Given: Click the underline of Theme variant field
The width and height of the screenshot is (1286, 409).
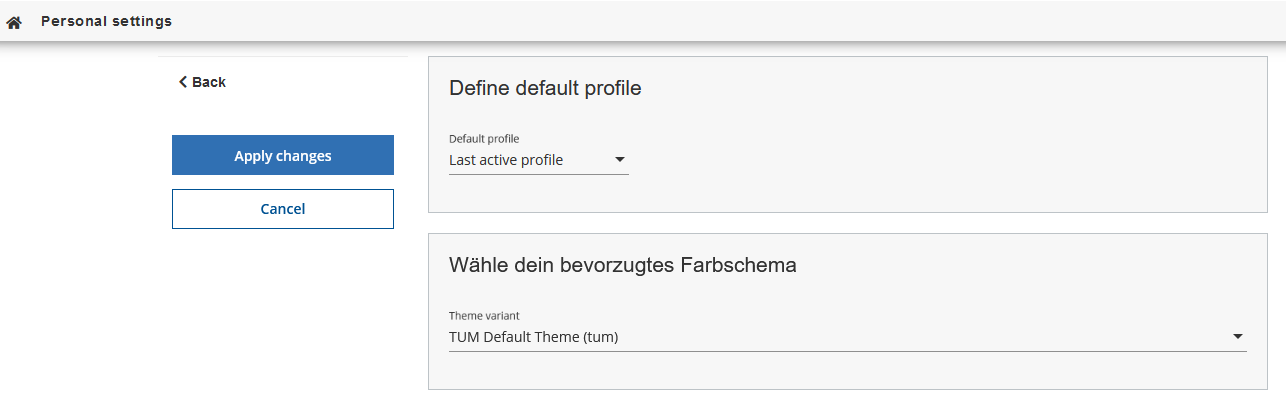Looking at the screenshot, I should point(847,351).
